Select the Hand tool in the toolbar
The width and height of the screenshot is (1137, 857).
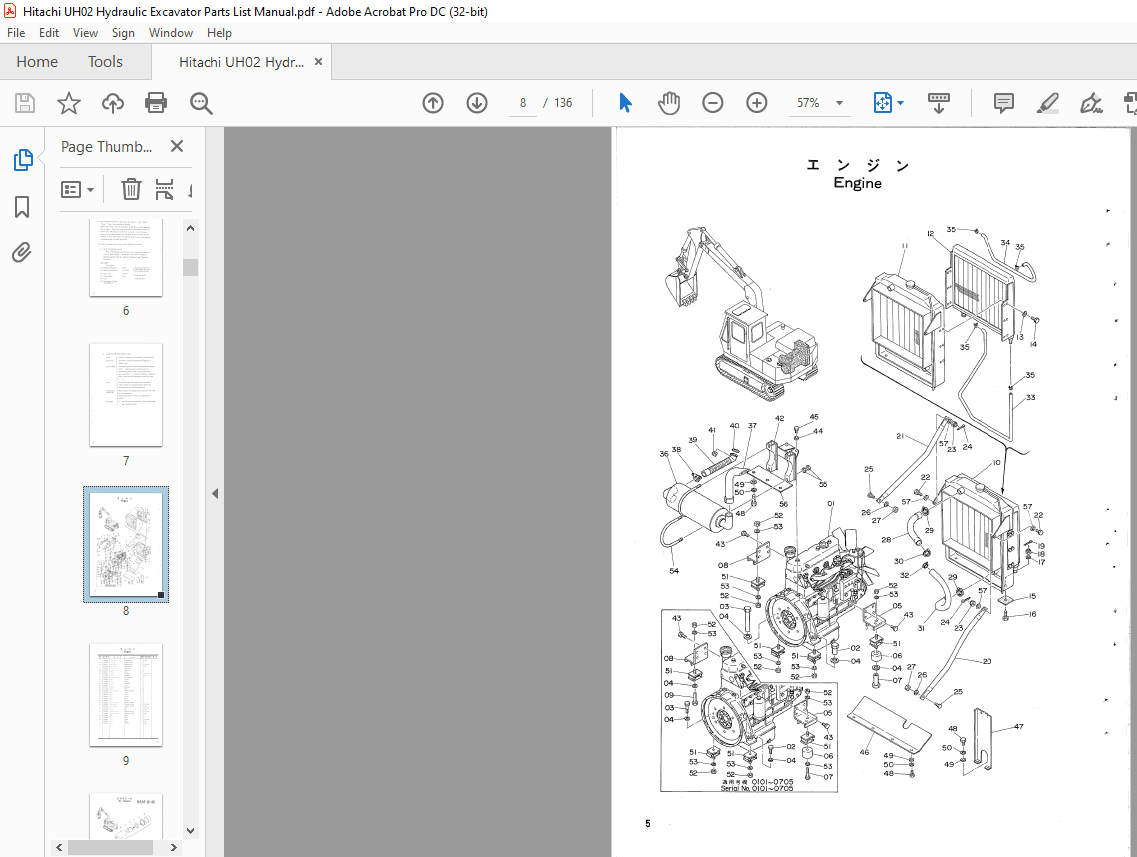[x=668, y=102]
